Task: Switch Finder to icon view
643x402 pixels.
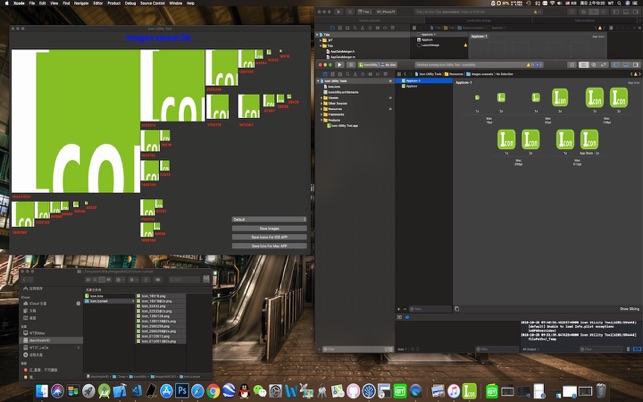Action: [88, 280]
